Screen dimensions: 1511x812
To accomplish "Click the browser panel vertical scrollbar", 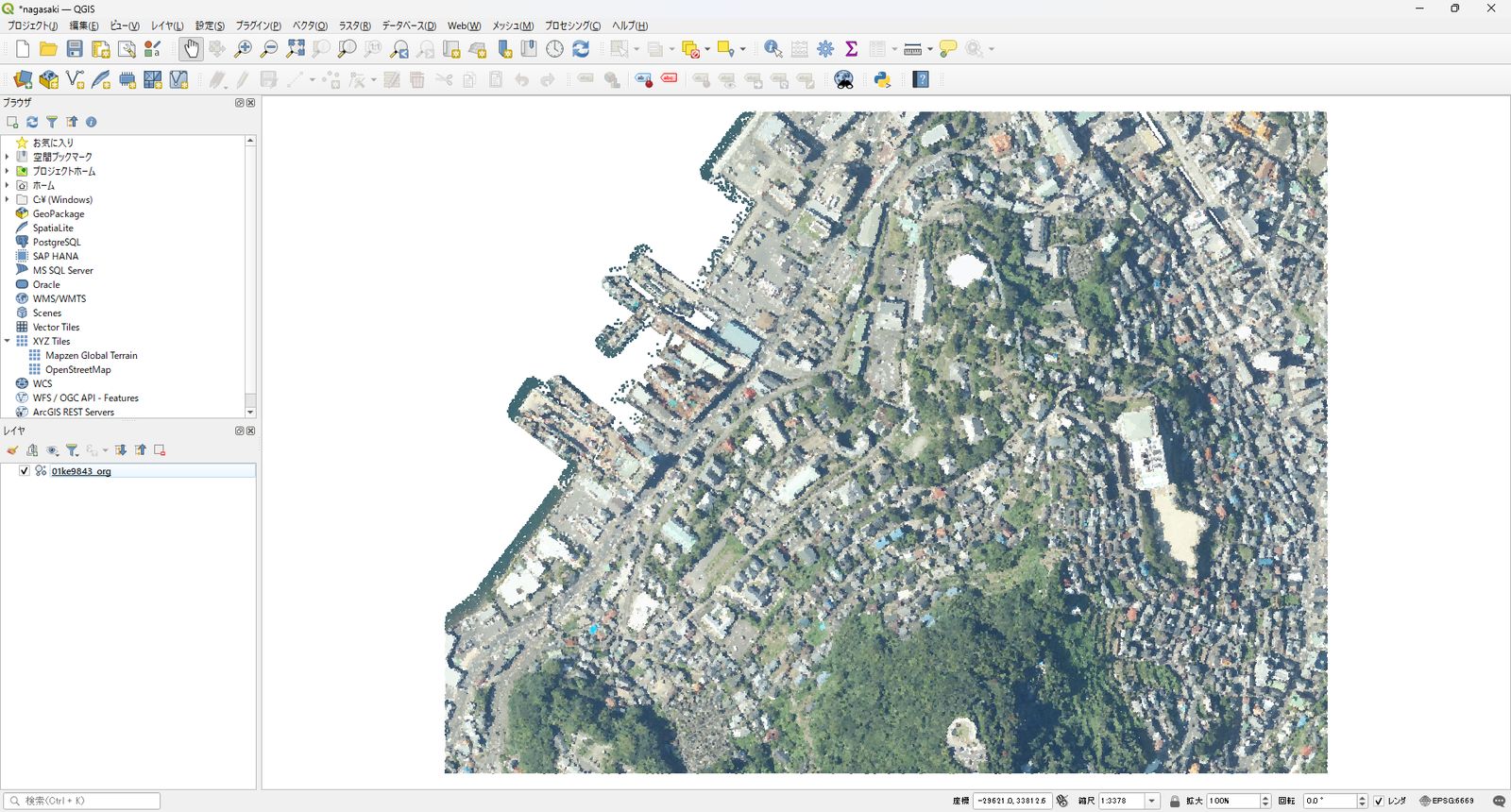I will [250, 276].
